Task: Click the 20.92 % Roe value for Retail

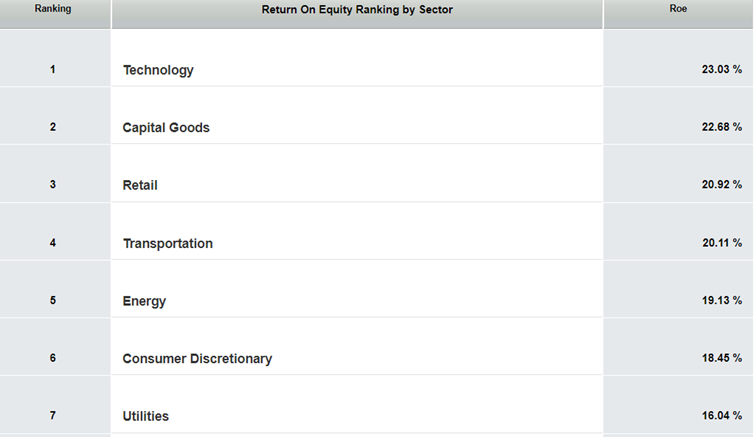Action: [721, 185]
